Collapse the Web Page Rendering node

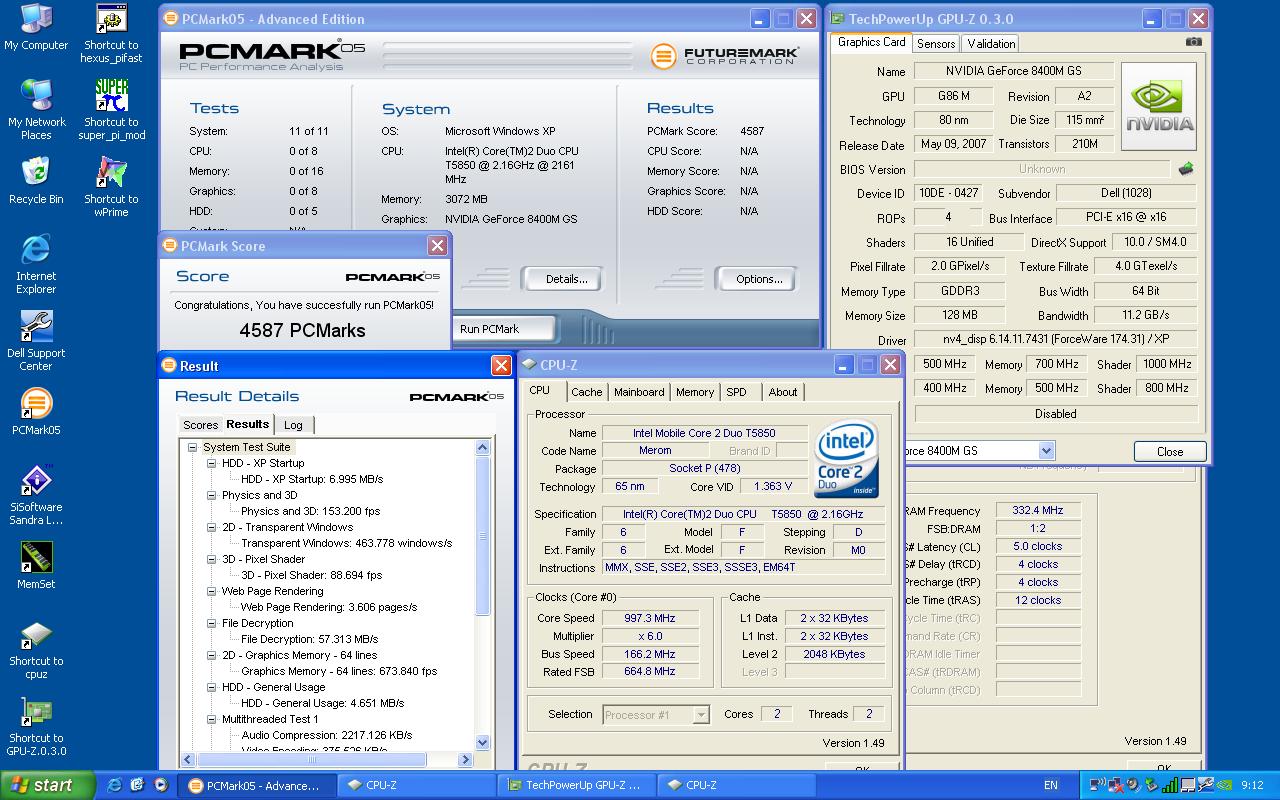211,591
